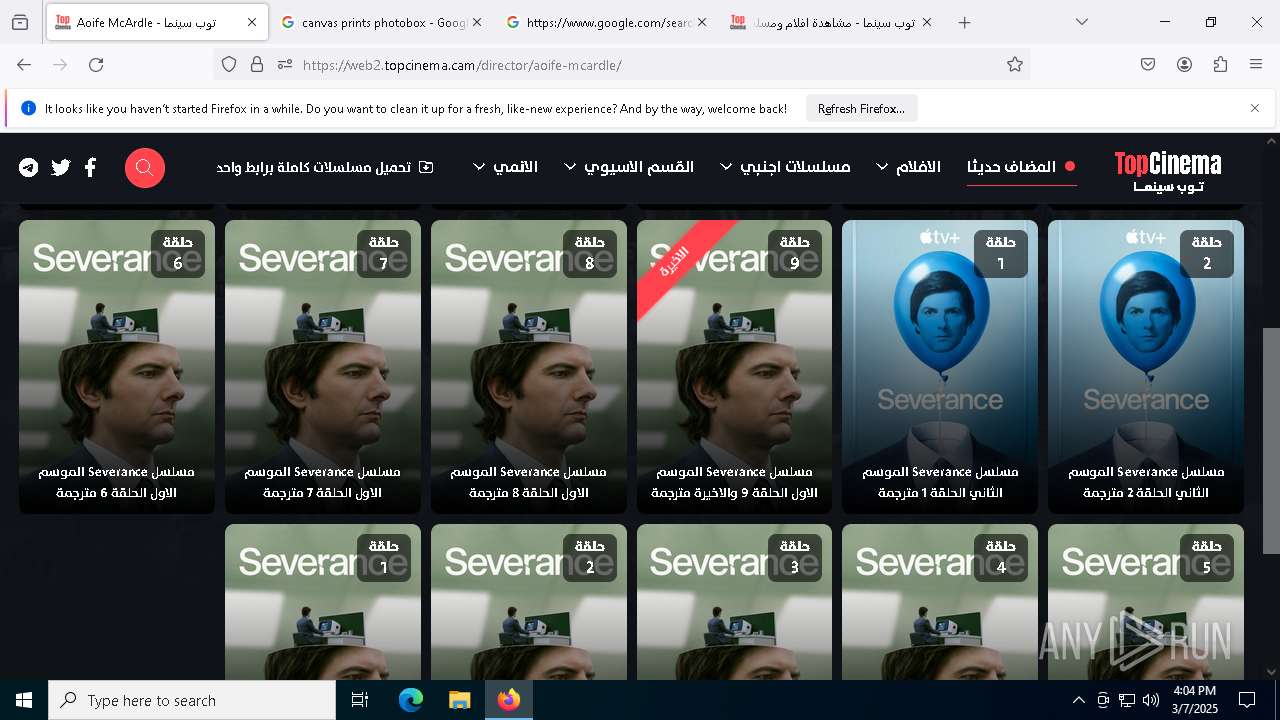1280x720 pixels.
Task: Expand القسم الاسيوي menu dropdown
Action: click(629, 167)
